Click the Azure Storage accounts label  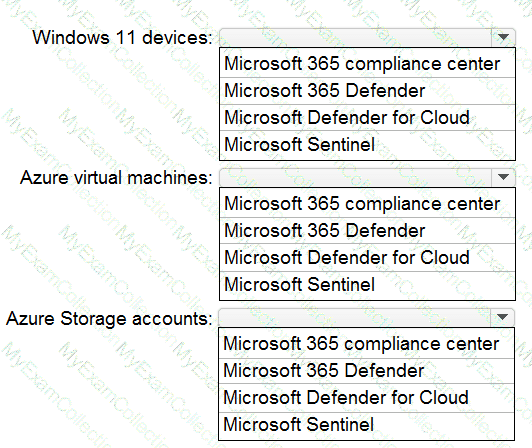(109, 319)
